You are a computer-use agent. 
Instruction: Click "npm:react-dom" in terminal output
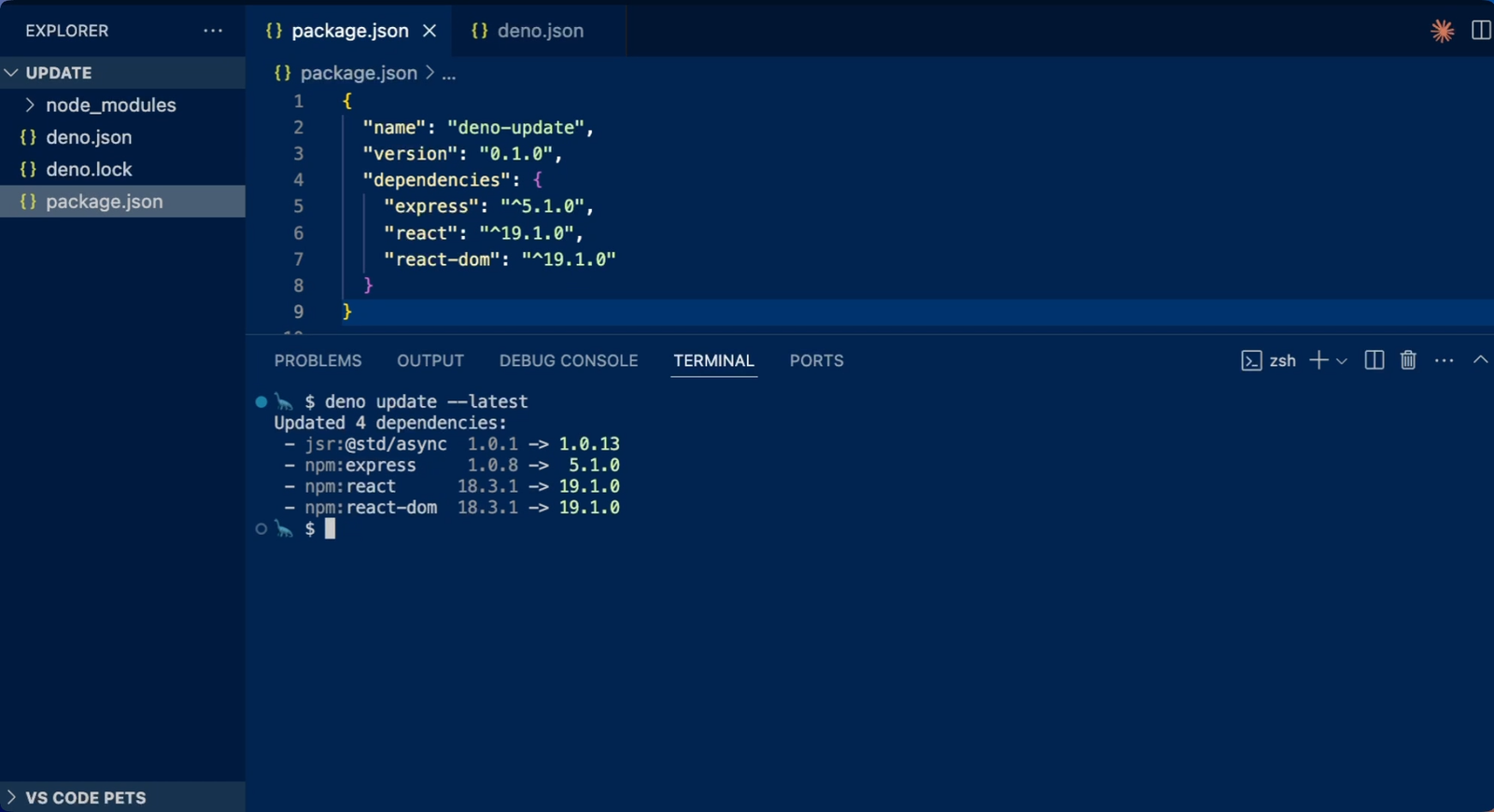click(371, 508)
